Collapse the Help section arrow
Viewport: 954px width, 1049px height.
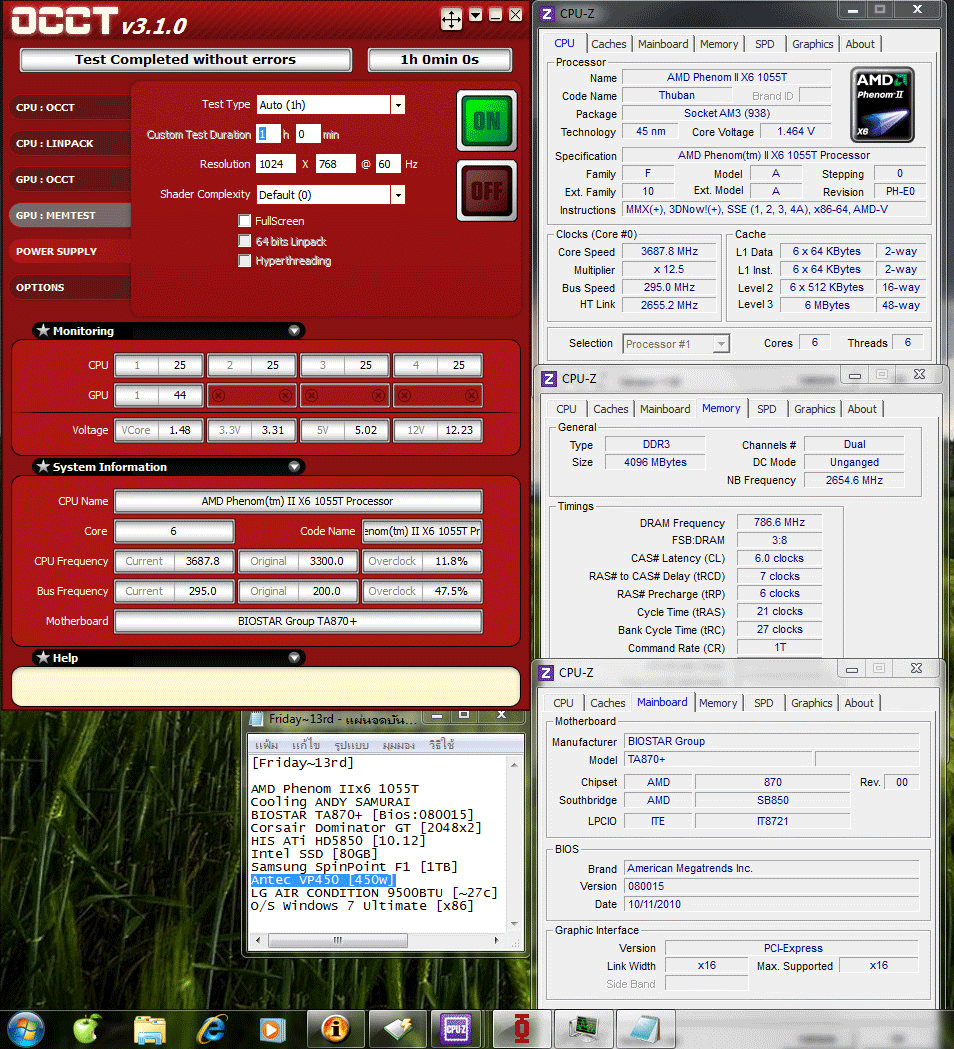coord(294,658)
